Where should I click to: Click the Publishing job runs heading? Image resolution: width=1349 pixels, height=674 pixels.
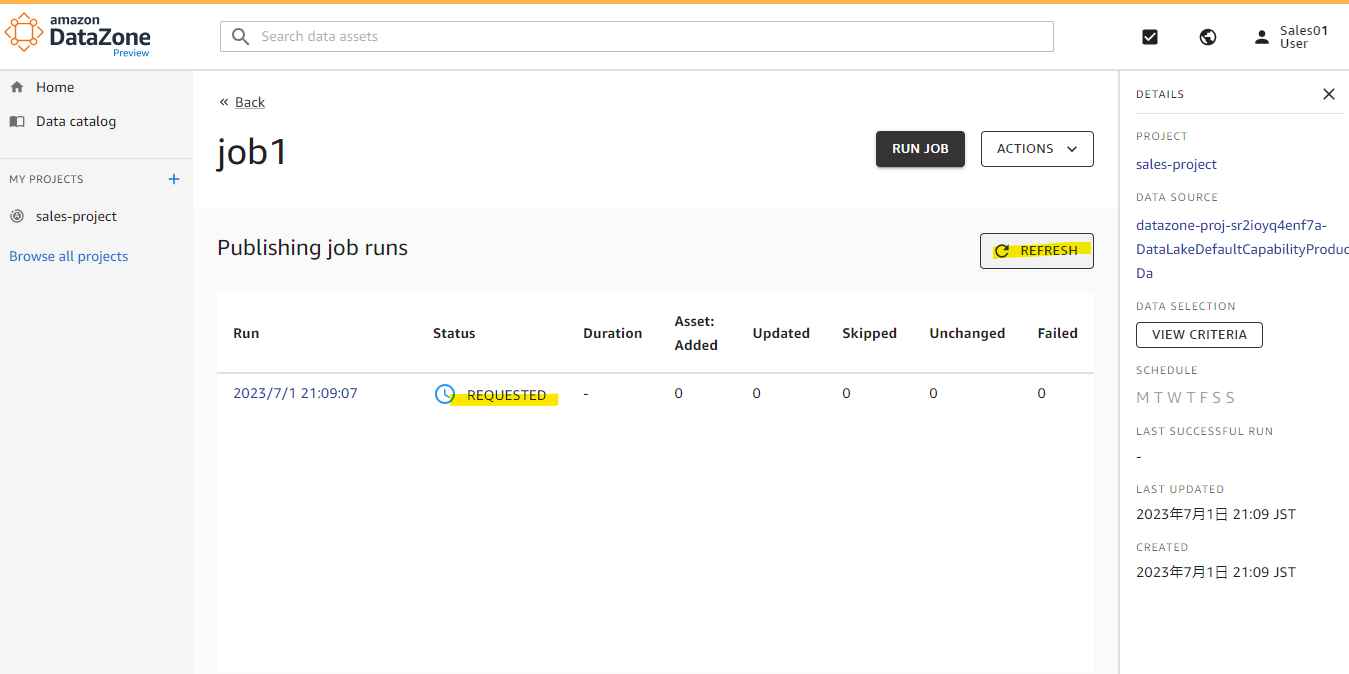(x=312, y=248)
